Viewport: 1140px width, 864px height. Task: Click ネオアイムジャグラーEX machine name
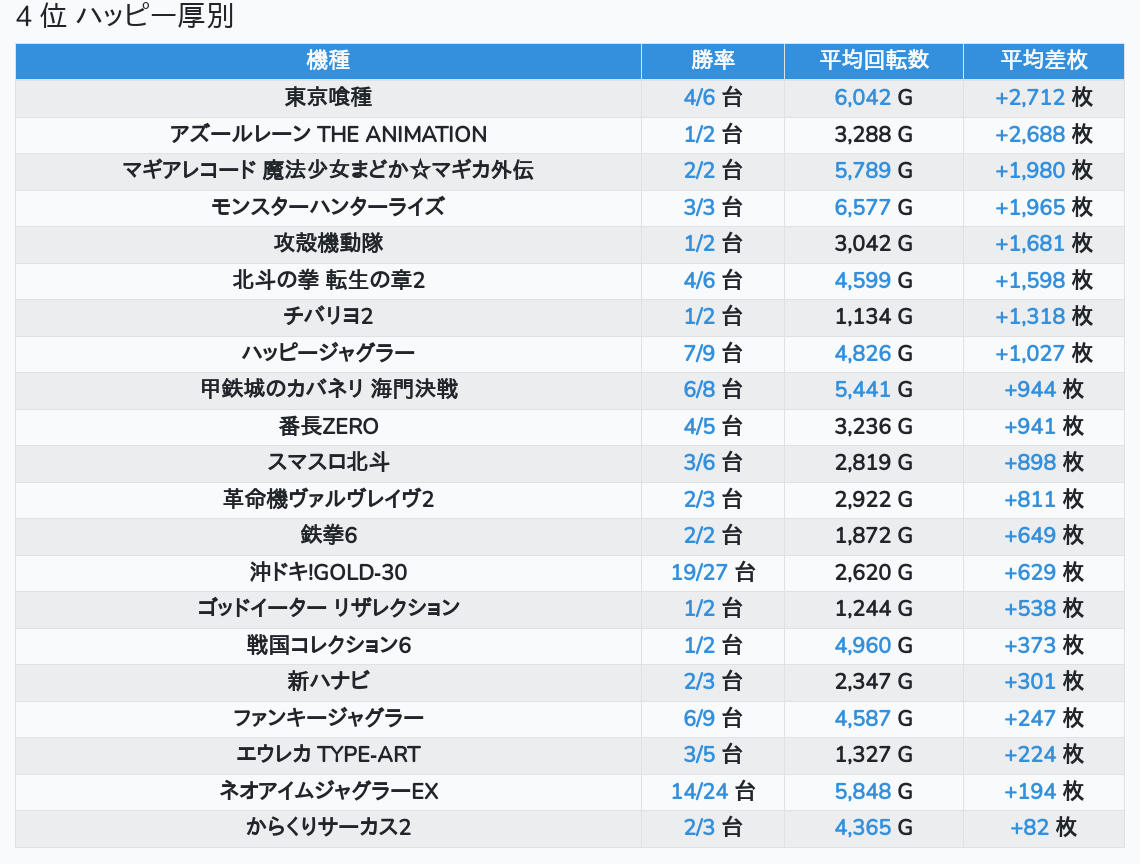(x=328, y=791)
